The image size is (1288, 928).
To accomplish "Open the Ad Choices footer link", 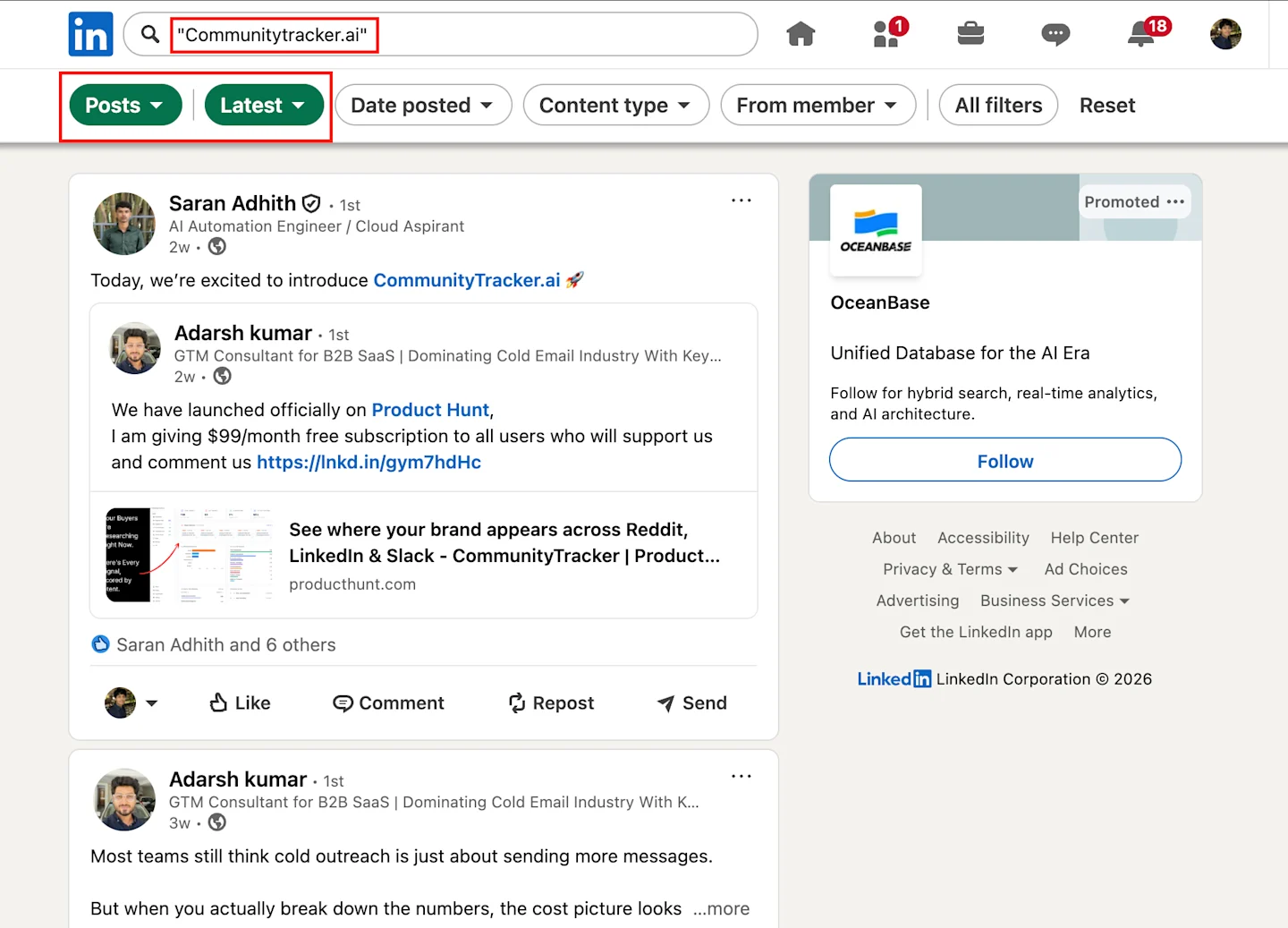I will tap(1086, 569).
